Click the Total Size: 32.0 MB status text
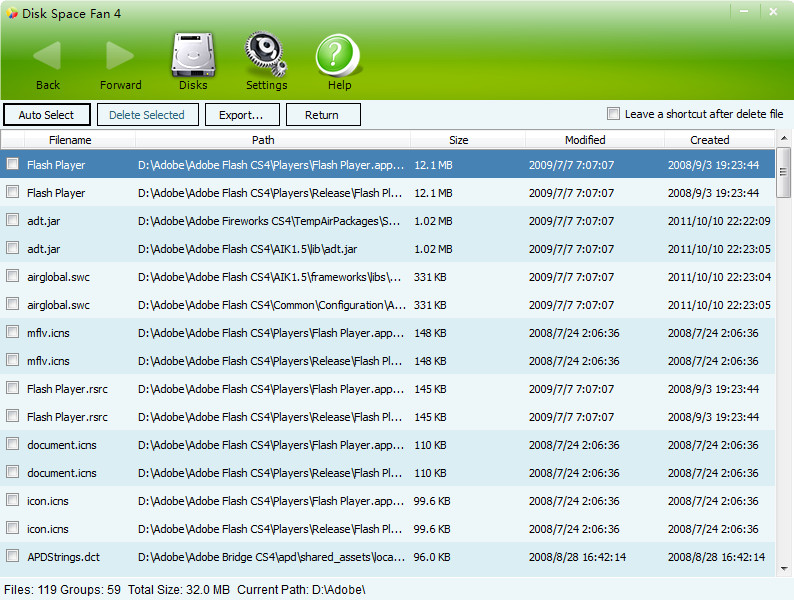This screenshot has width=794, height=600. tap(179, 590)
